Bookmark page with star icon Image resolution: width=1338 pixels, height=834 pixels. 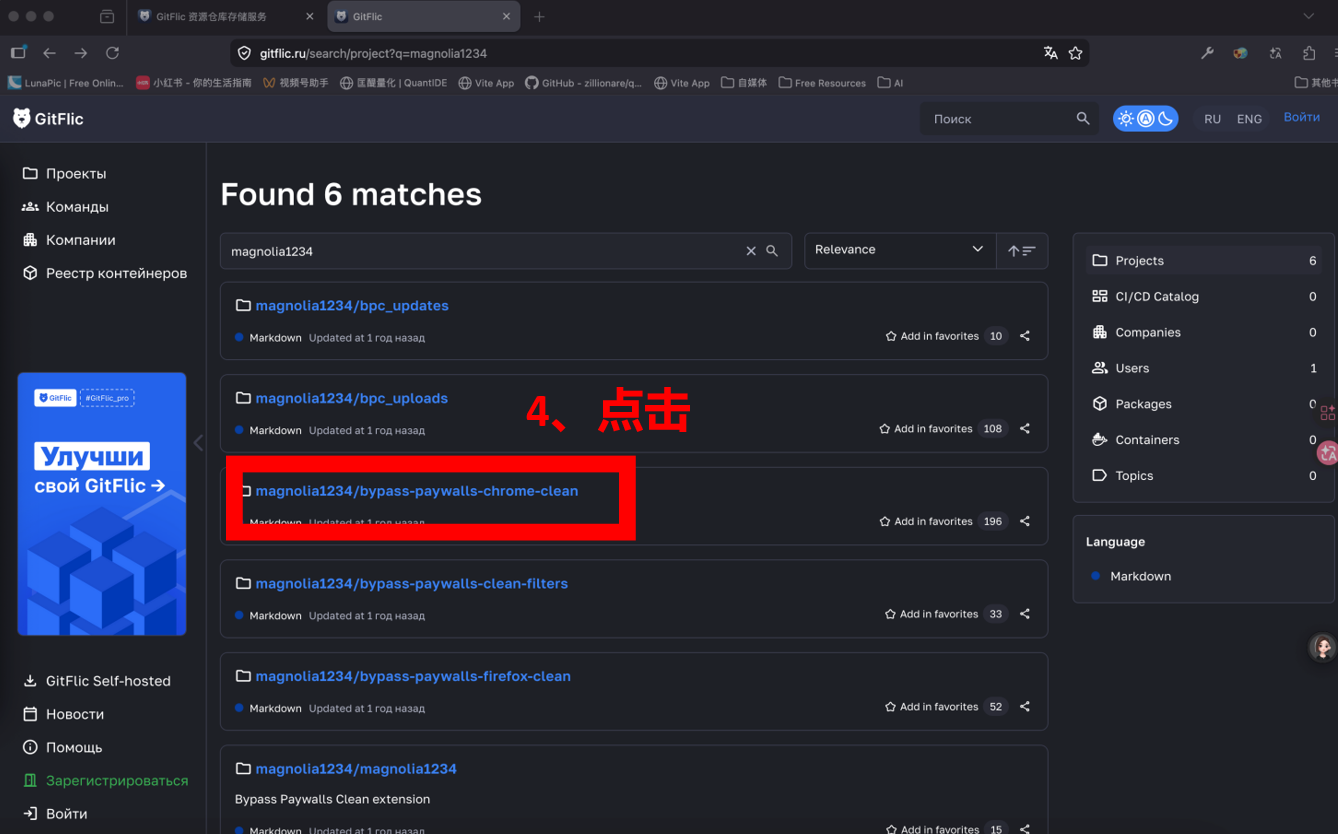[x=1076, y=53]
